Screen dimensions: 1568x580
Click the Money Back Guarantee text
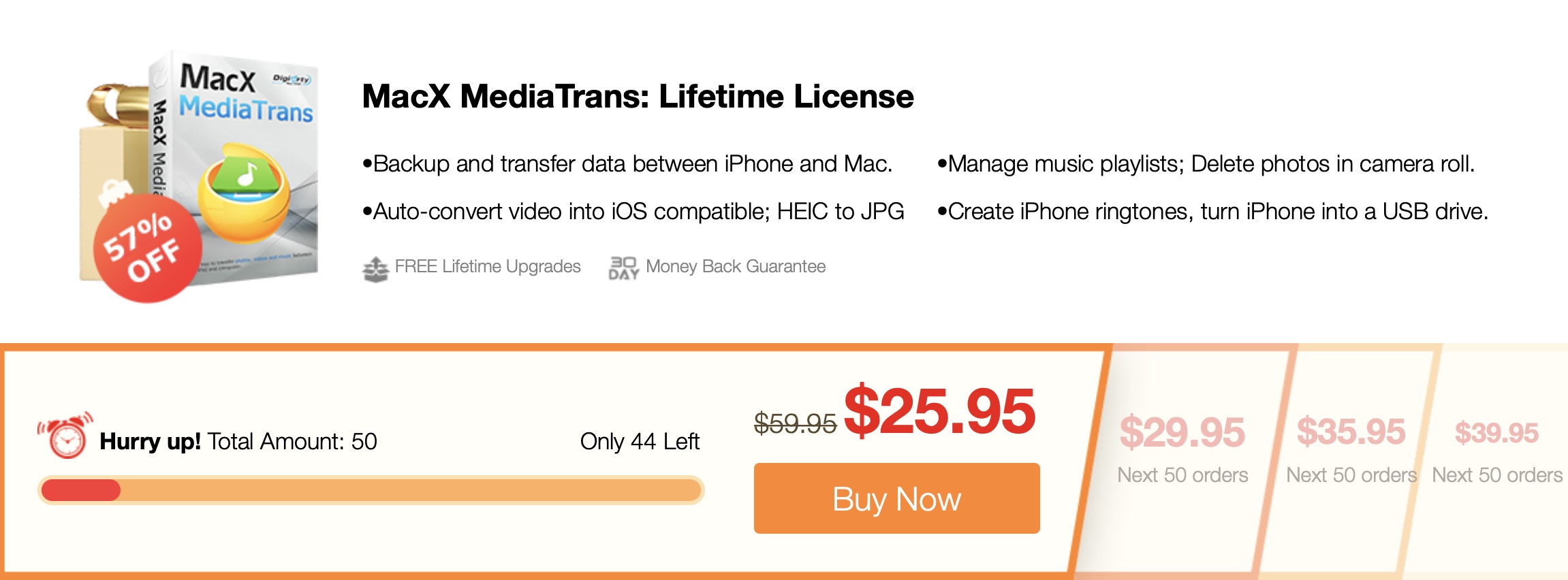pos(736,267)
